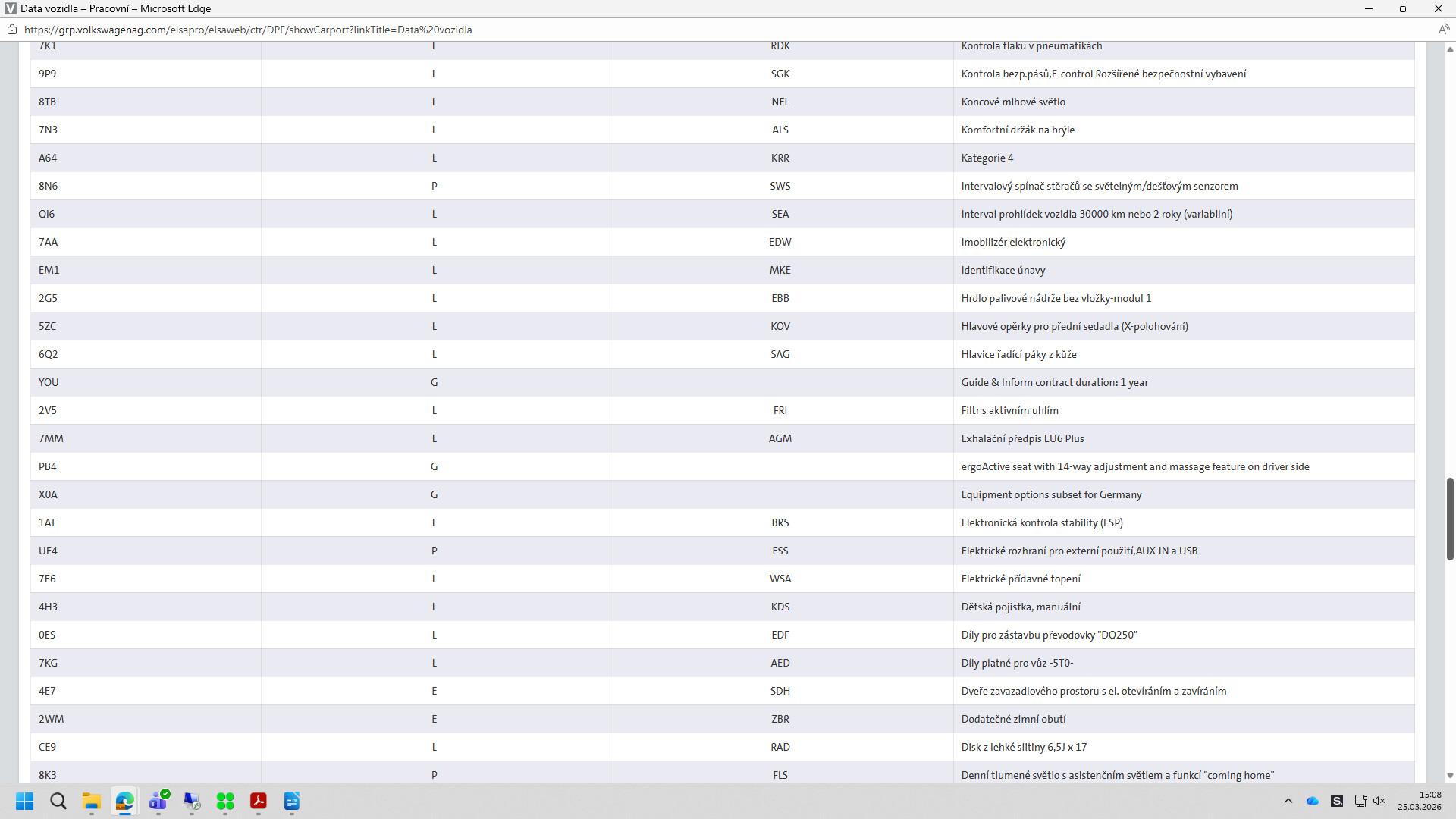1456x819 pixels.
Task: Click the muted speaker volume icon
Action: click(1379, 801)
